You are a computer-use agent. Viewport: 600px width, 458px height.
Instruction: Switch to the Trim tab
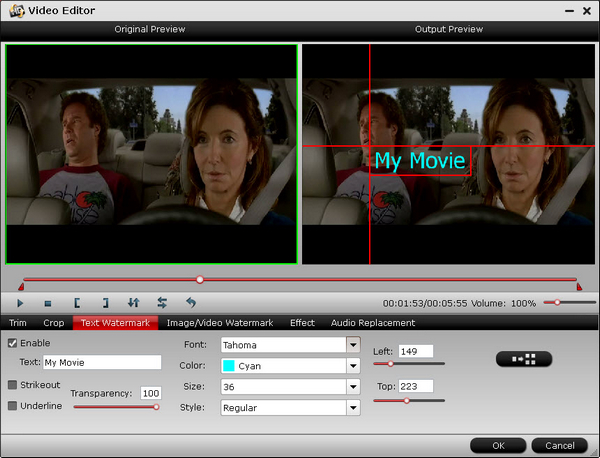tap(18, 323)
